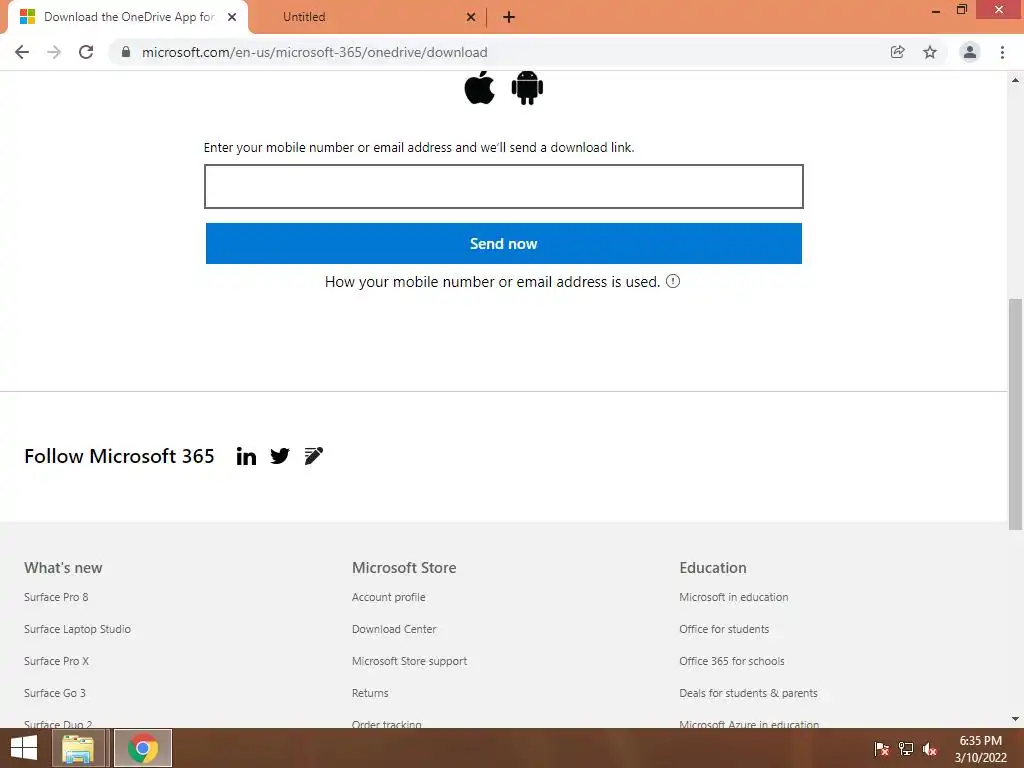Screen dimensions: 1024x768
Task: Open the Surface Pro X link
Action: coord(56,661)
